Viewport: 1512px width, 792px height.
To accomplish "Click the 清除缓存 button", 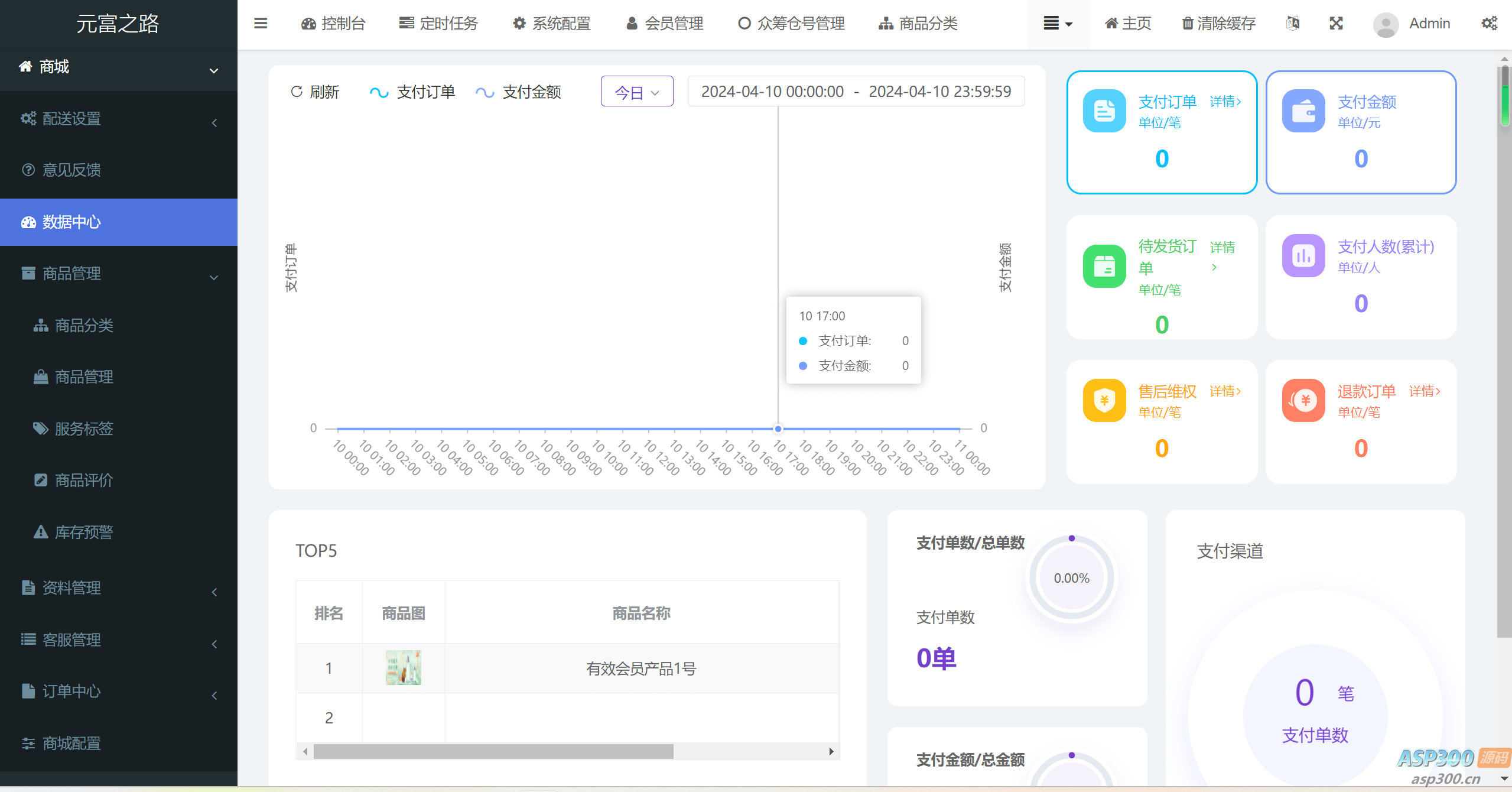I will (x=1218, y=24).
